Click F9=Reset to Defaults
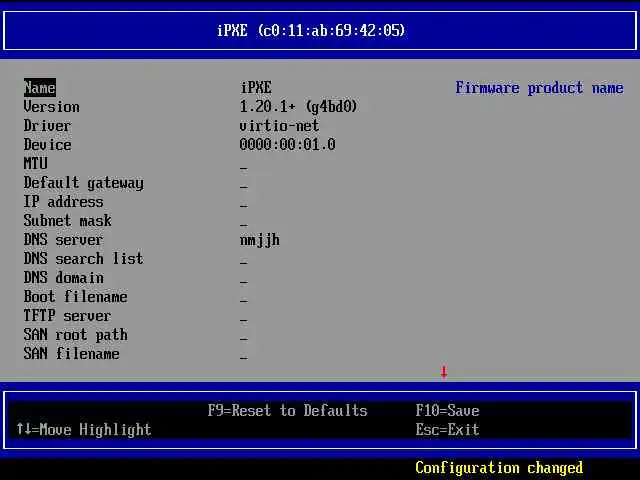The image size is (640, 480). coord(287,411)
